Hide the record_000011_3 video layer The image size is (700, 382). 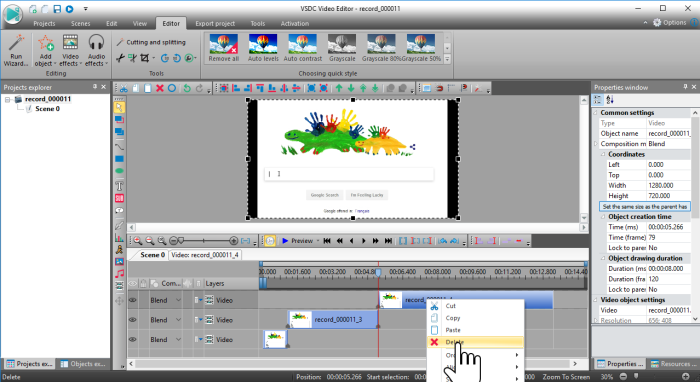133,320
